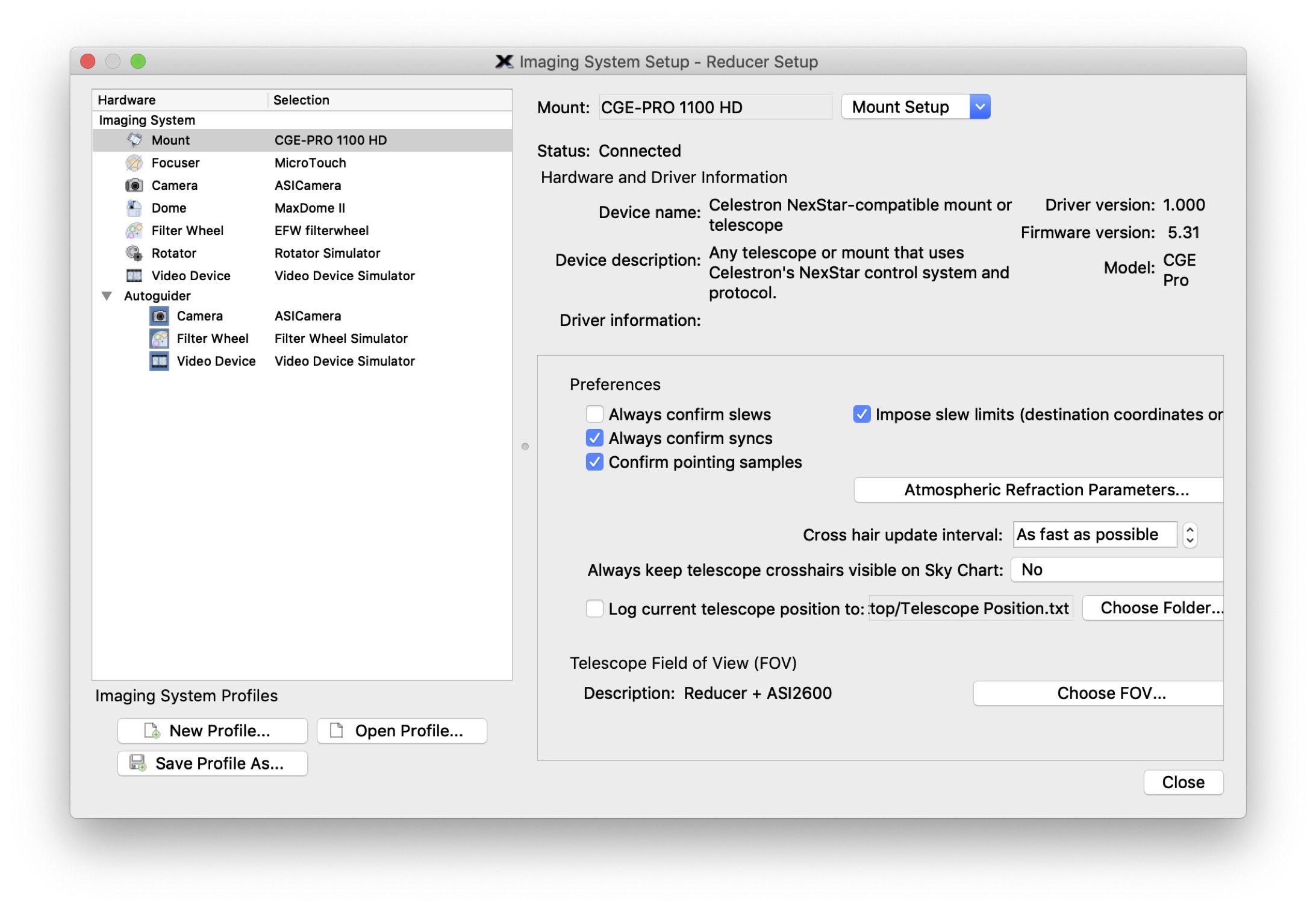
Task: Click the Autoguider Filter Wheel icon
Action: 159,339
